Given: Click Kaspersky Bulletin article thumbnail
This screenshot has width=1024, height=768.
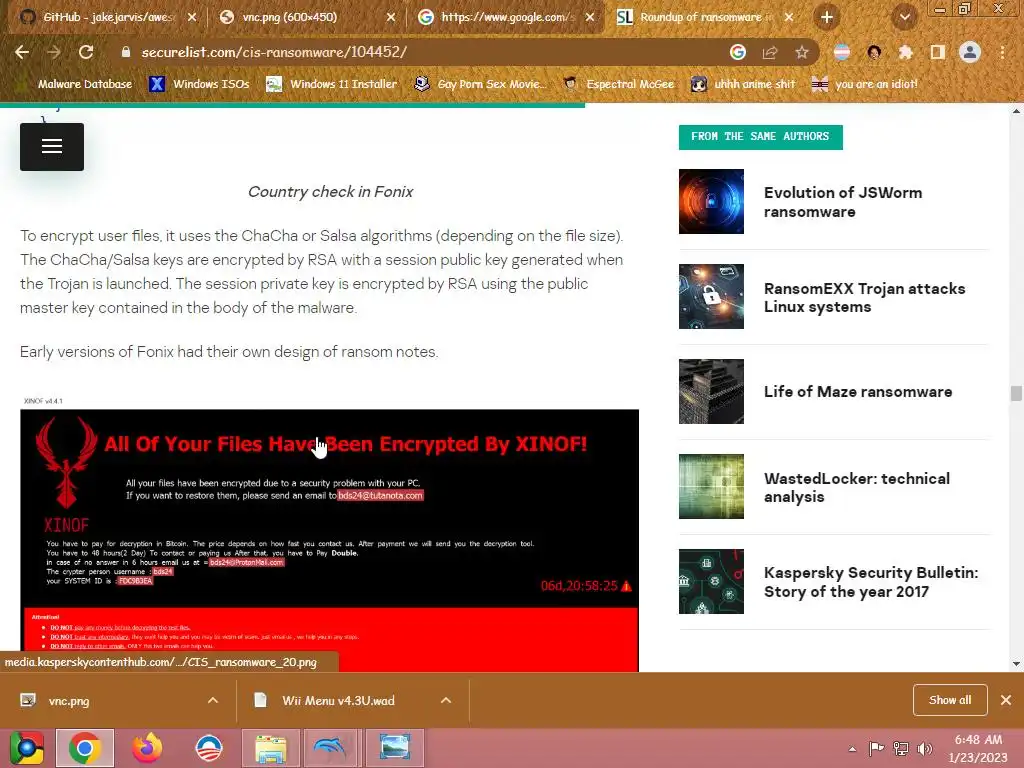Looking at the screenshot, I should 711,581.
